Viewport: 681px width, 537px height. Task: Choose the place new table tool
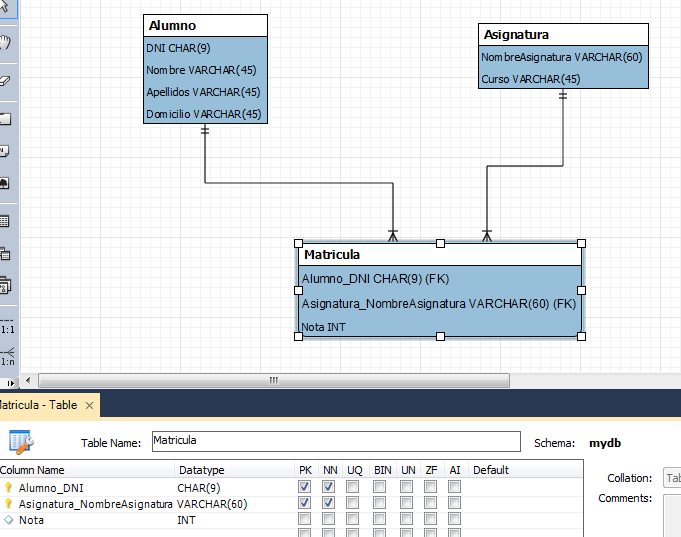pos(5,221)
